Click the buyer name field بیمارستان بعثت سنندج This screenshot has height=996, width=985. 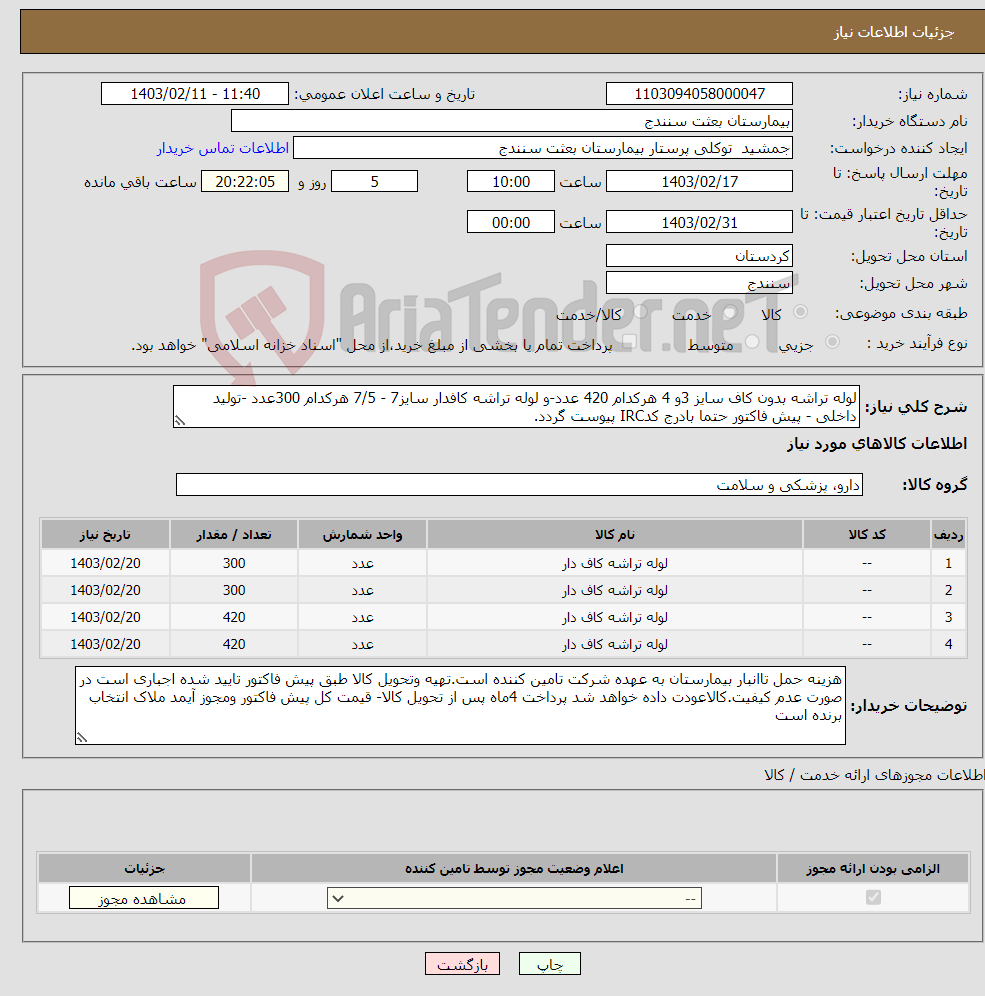[x=512, y=121]
